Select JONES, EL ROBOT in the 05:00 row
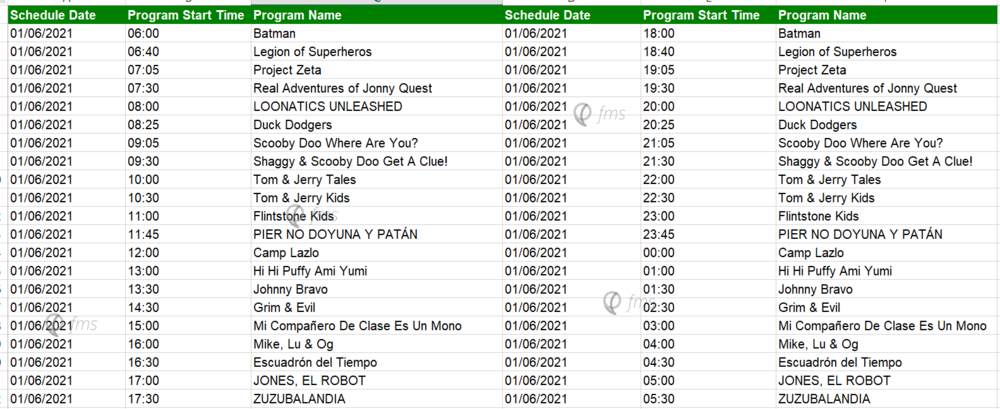The height and width of the screenshot is (409, 1000). coord(834,380)
